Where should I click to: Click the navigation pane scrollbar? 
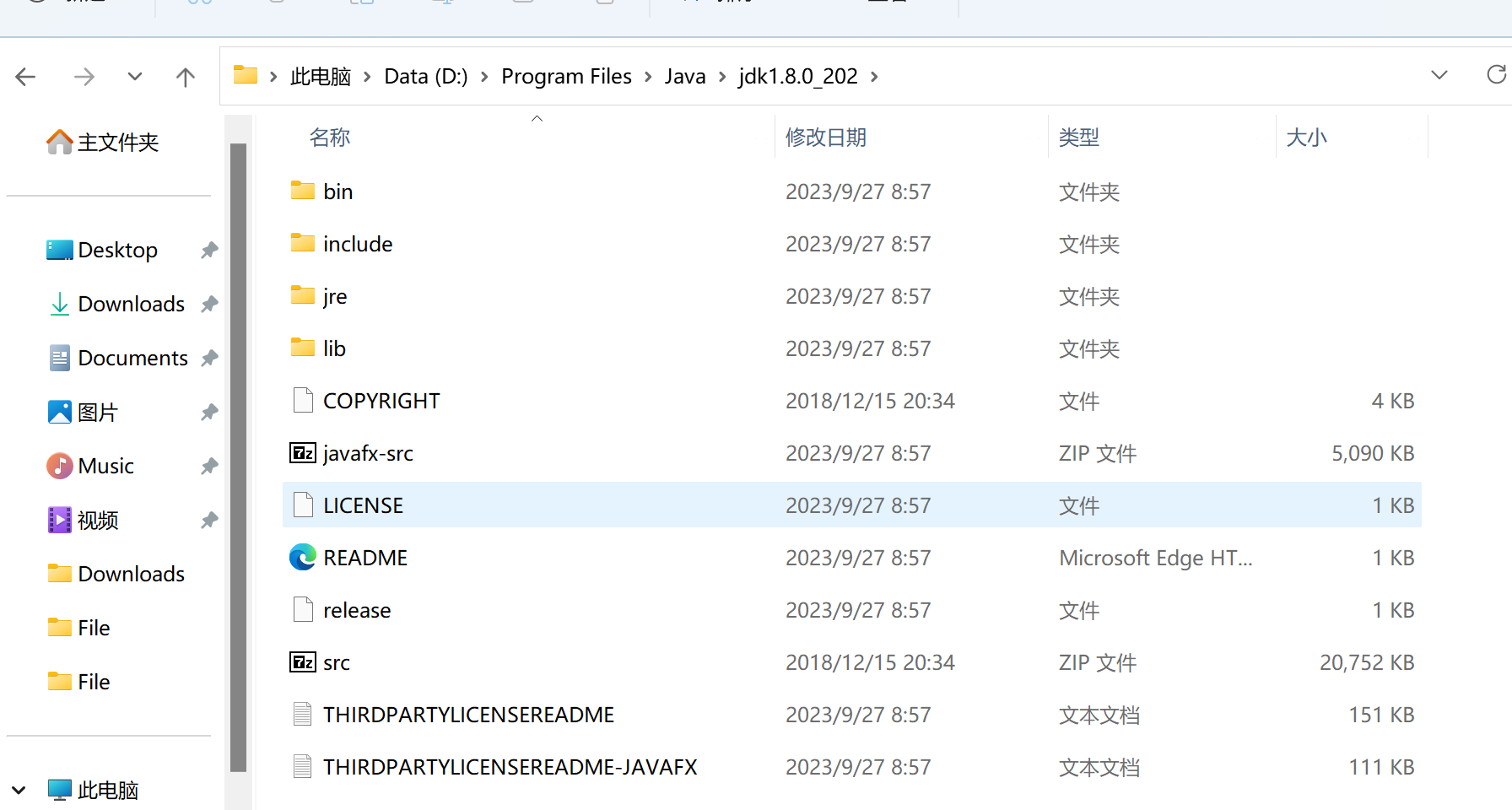[238, 456]
